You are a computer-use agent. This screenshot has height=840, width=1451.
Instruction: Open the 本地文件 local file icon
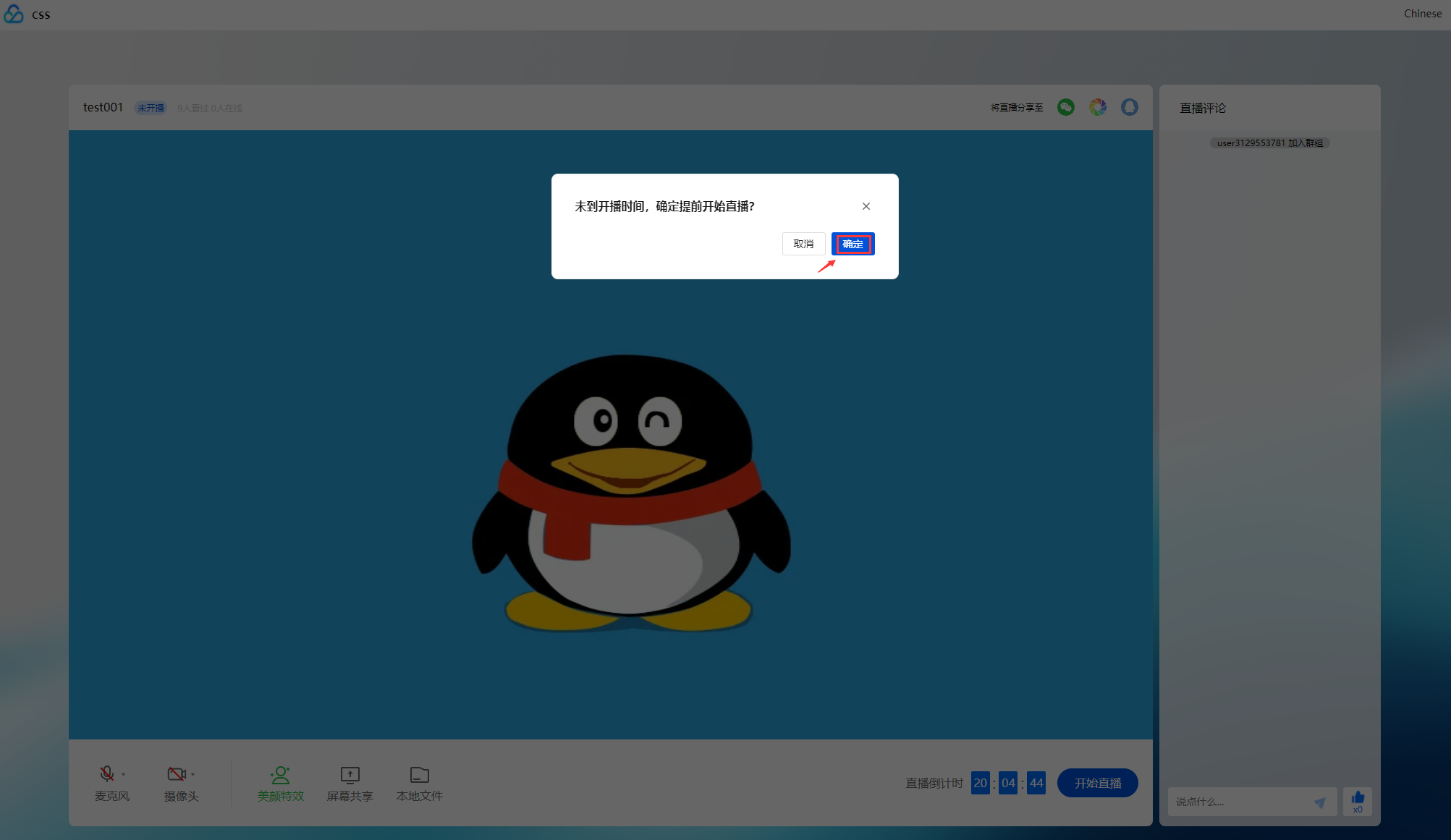[419, 776]
